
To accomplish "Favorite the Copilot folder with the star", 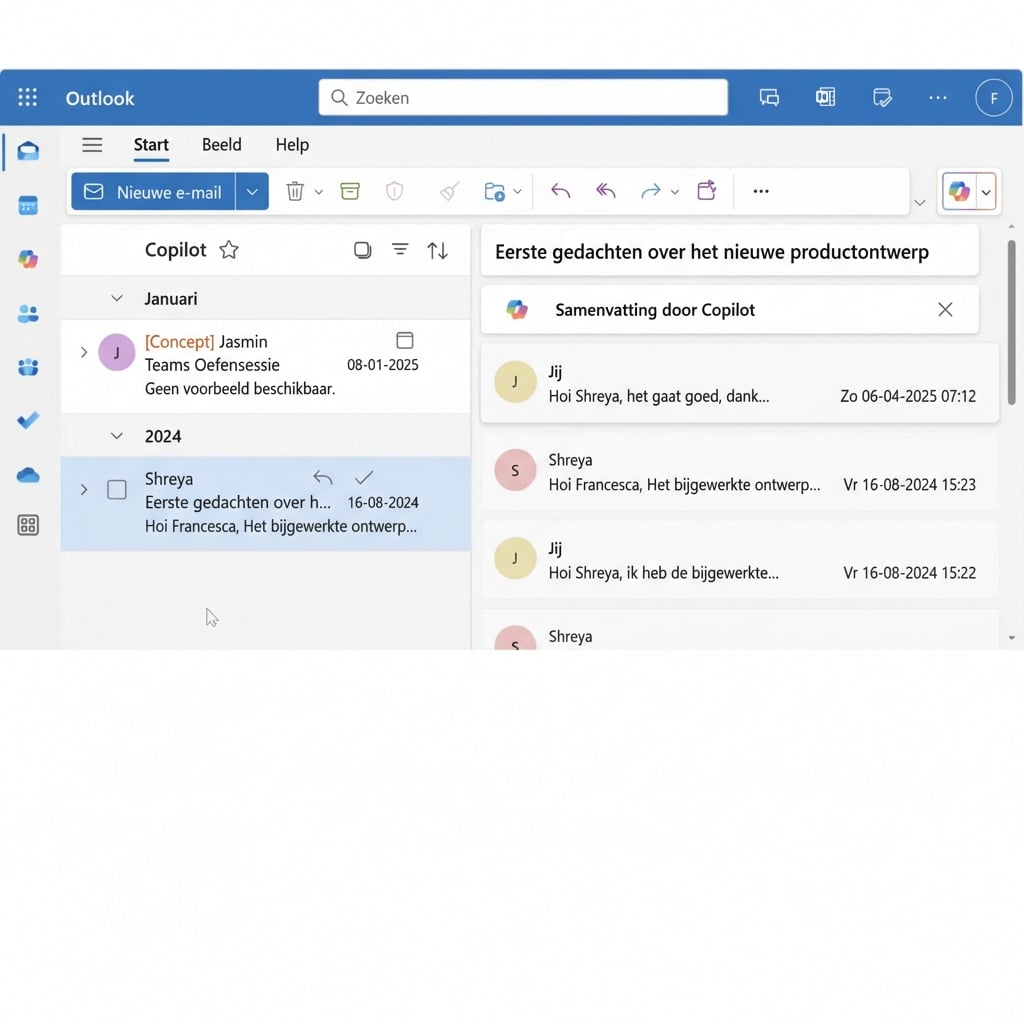I will tap(228, 250).
